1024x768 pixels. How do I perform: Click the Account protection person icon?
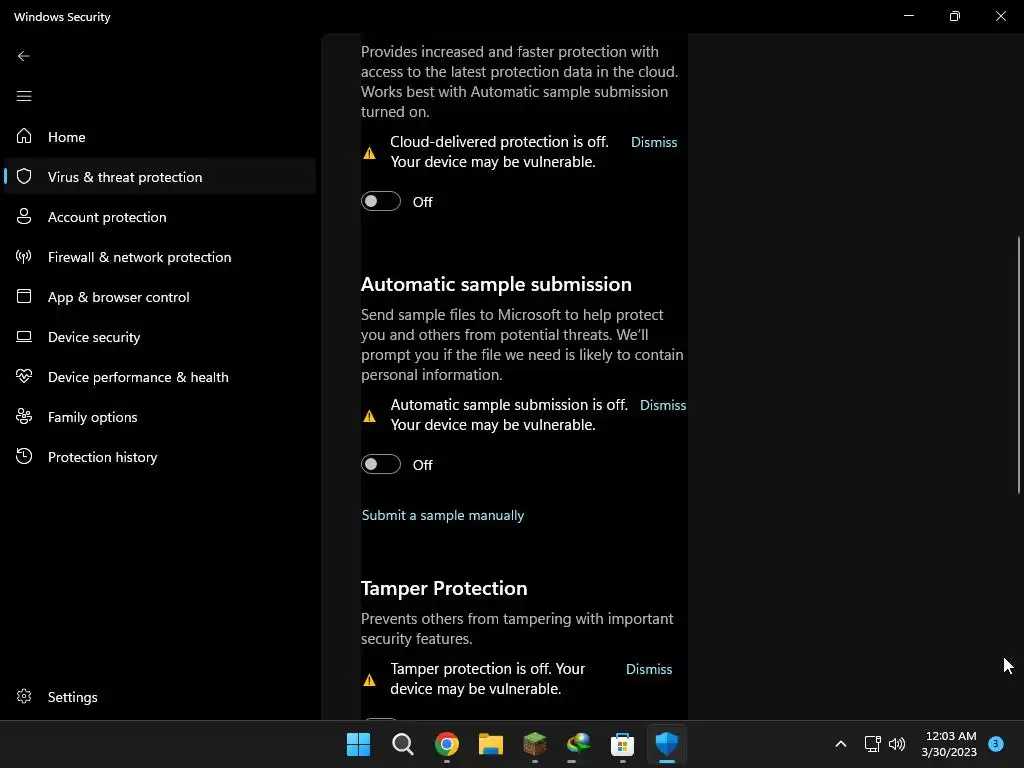(x=24, y=216)
